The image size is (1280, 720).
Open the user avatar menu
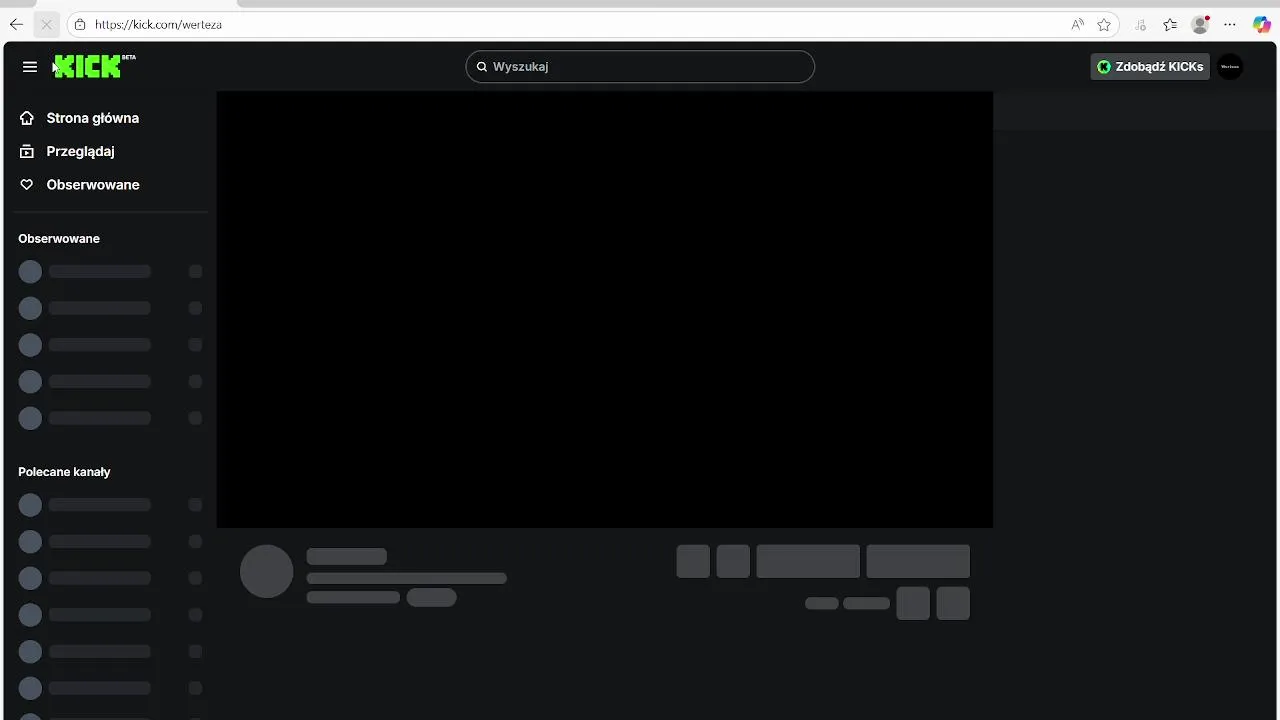(1230, 67)
